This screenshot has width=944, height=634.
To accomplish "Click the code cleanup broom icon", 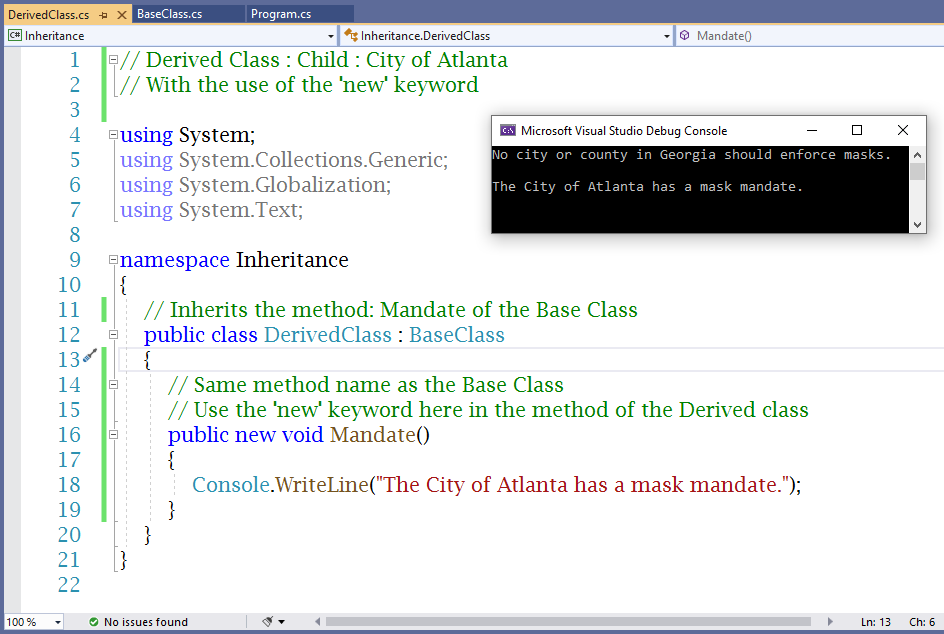I will pos(268,621).
